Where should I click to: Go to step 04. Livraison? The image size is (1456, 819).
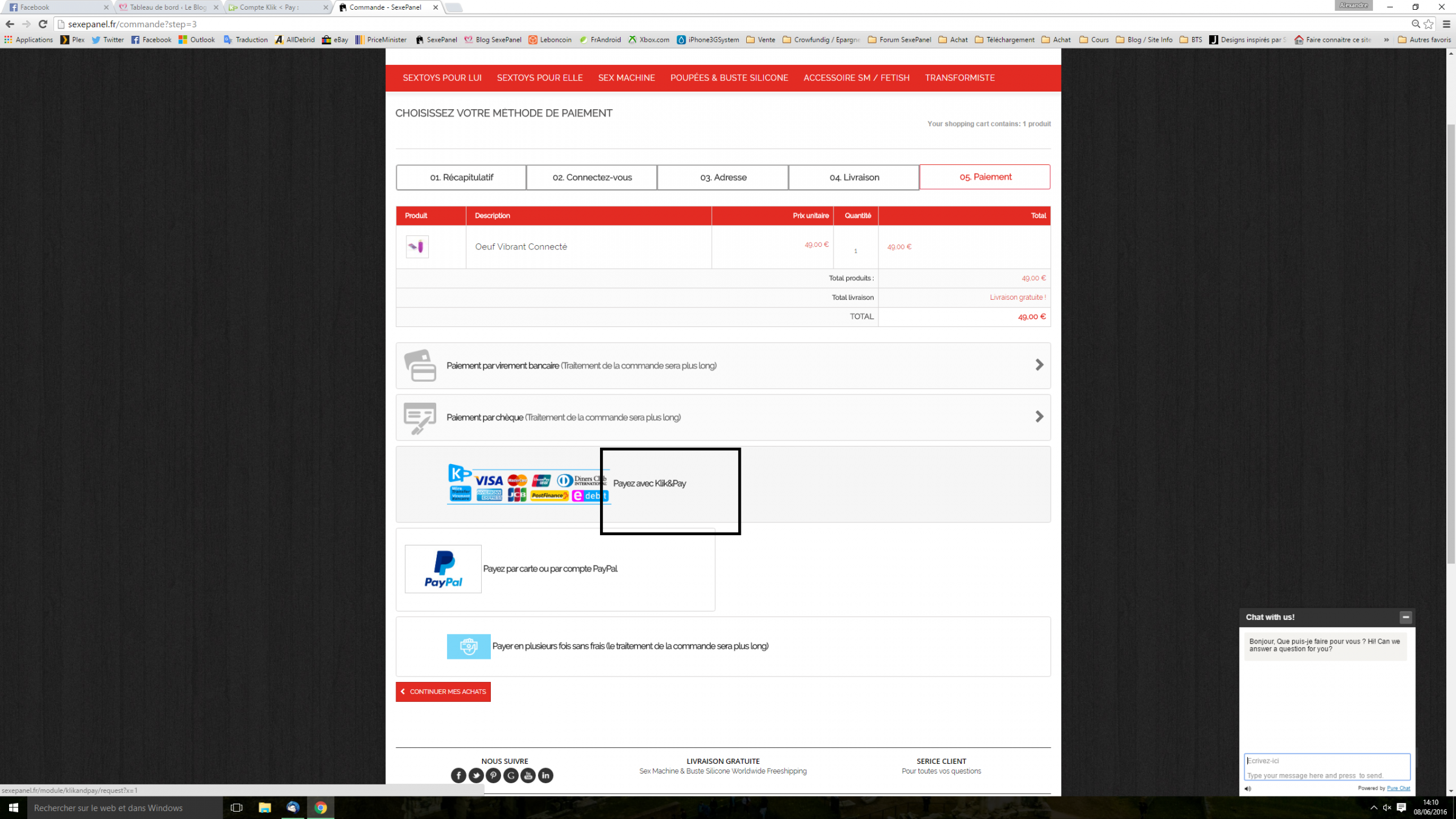(854, 177)
